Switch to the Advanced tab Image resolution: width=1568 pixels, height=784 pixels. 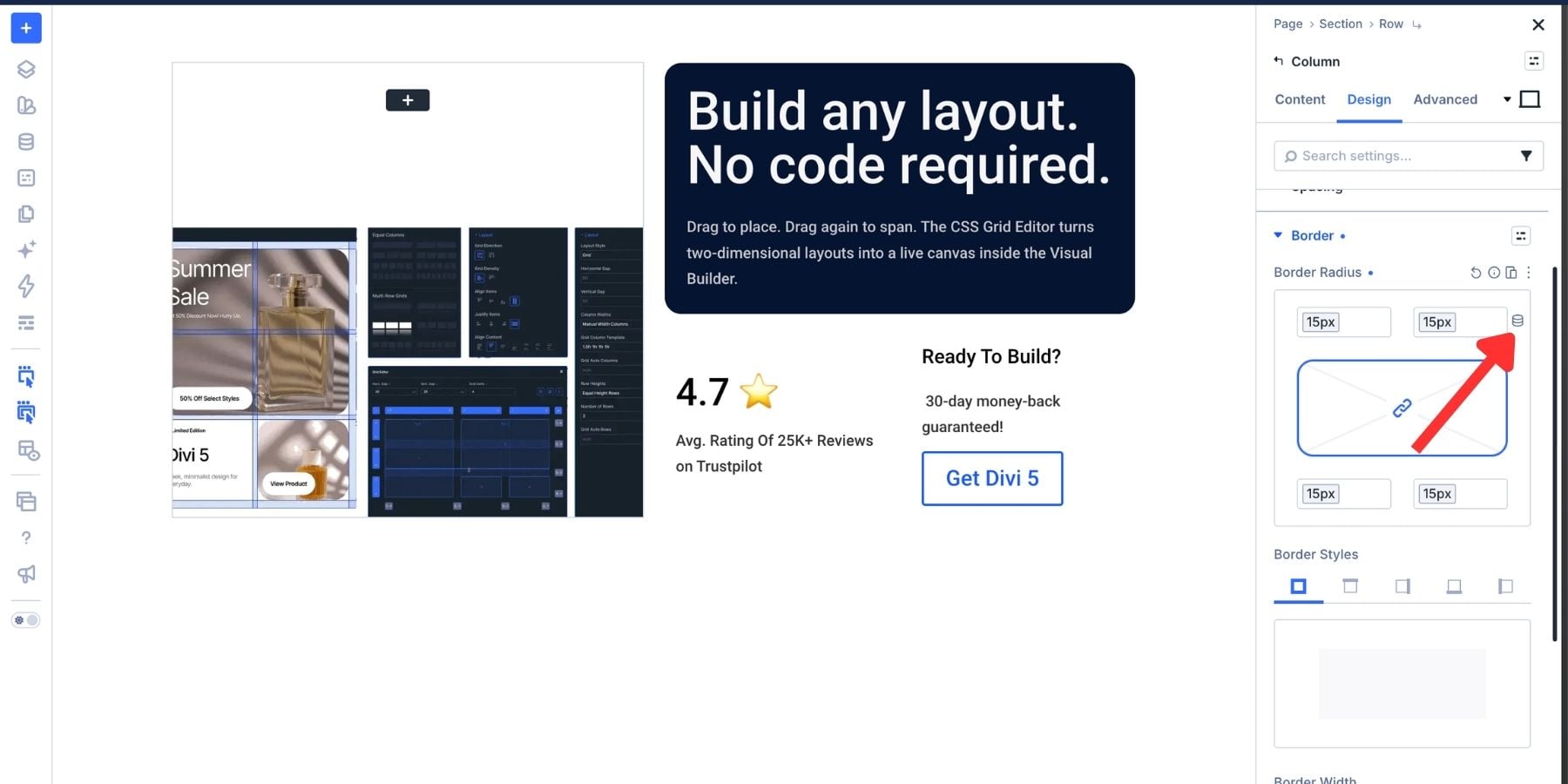(1445, 99)
